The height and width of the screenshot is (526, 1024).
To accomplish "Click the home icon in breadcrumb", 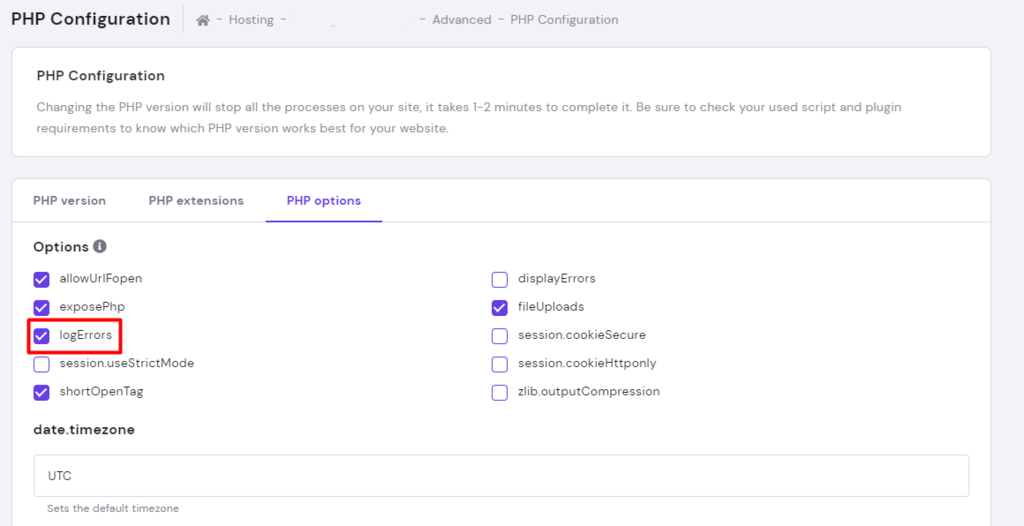I will [x=203, y=20].
